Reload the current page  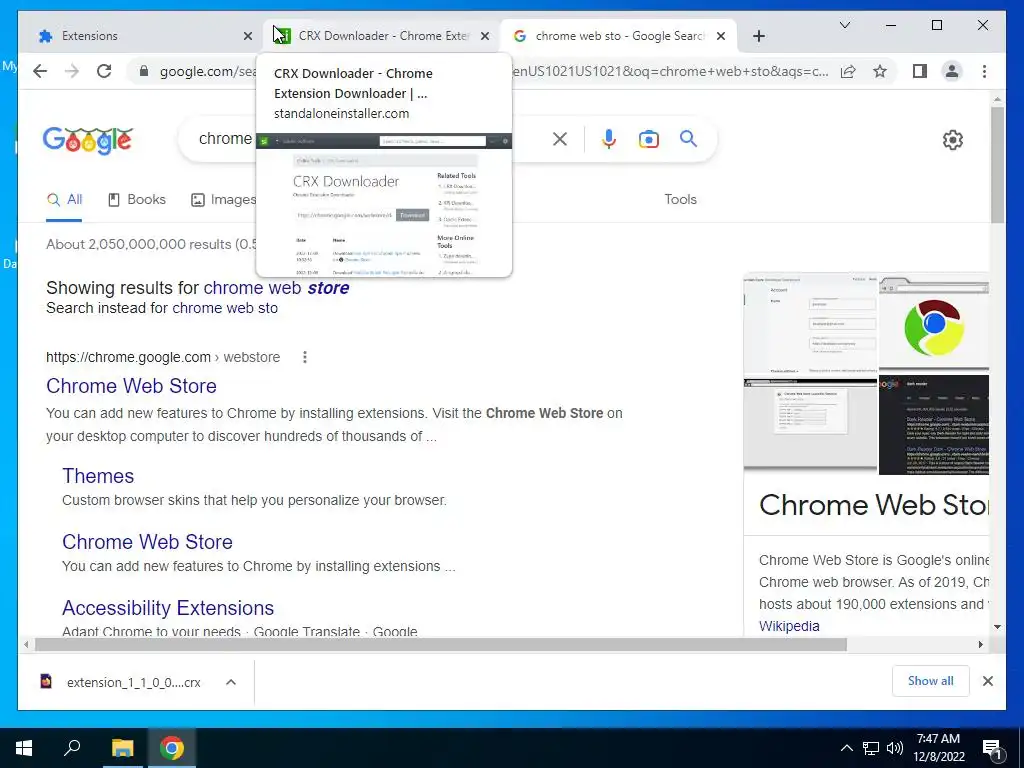(104, 71)
